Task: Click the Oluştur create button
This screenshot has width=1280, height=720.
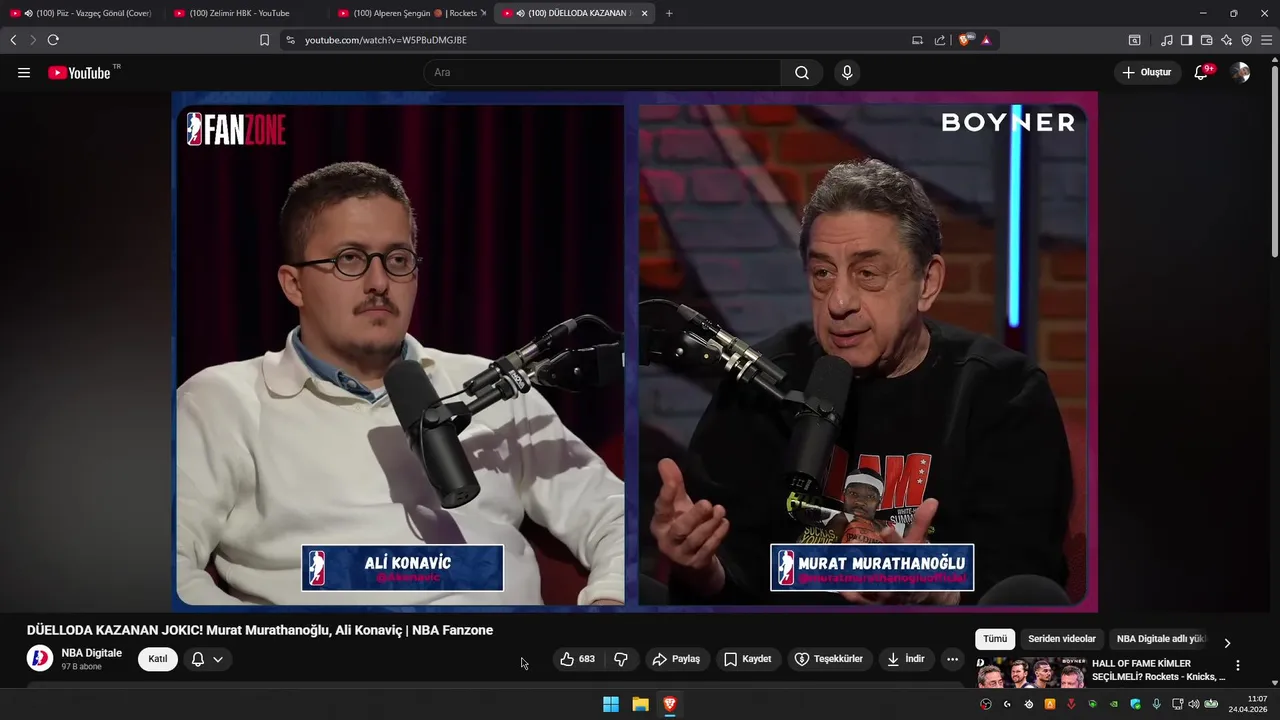Action: [1147, 72]
